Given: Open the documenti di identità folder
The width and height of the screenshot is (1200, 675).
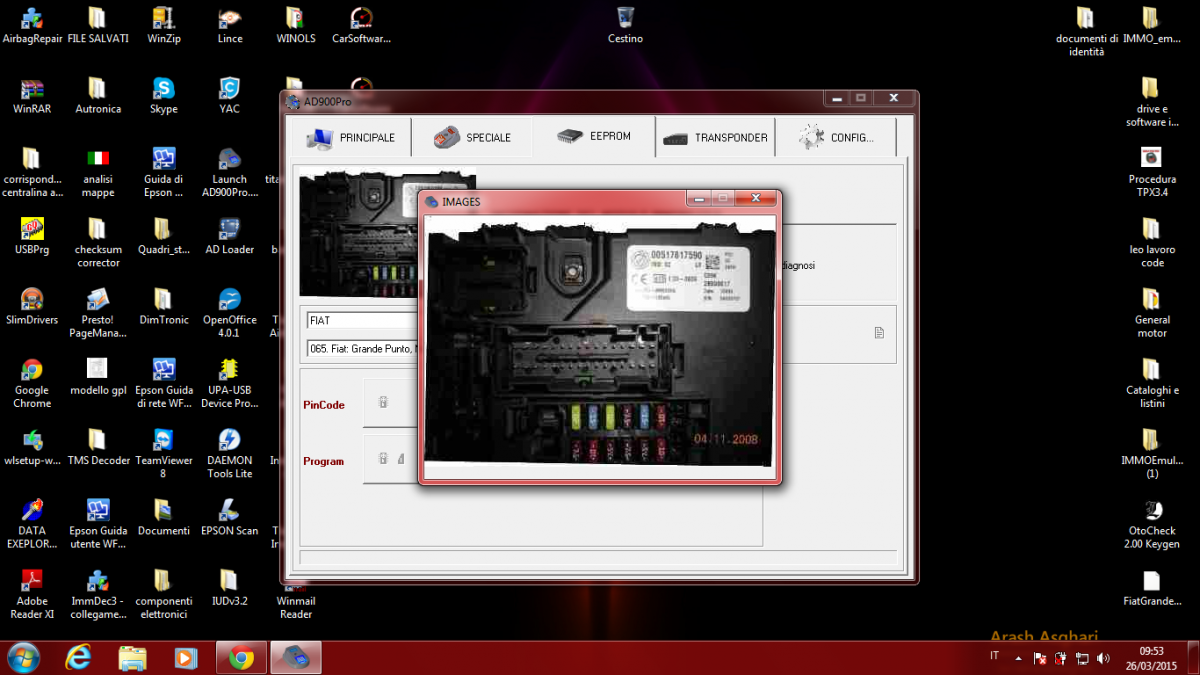Looking at the screenshot, I should click(1086, 32).
